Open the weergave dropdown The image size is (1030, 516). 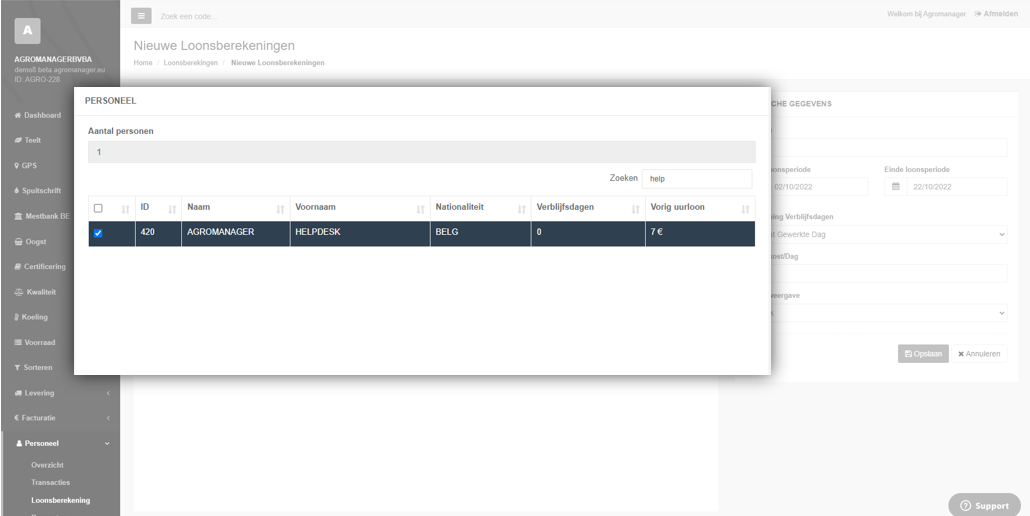889,313
